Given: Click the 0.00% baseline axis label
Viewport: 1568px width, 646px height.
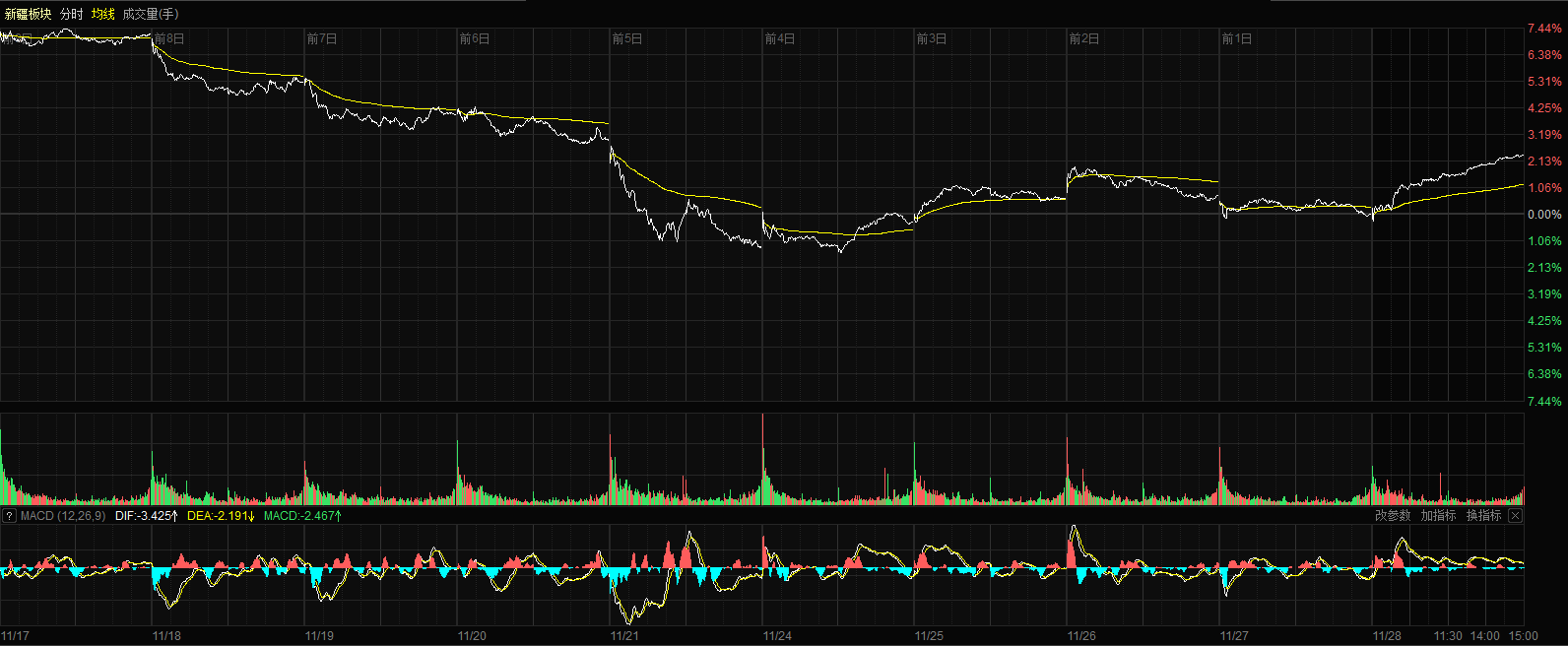Looking at the screenshot, I should (1544, 215).
